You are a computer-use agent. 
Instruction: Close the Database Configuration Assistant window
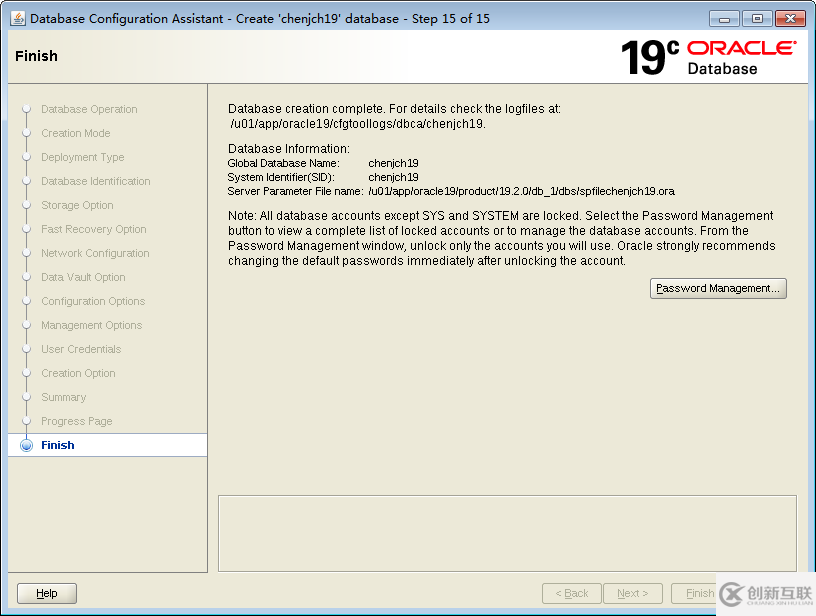(x=790, y=19)
